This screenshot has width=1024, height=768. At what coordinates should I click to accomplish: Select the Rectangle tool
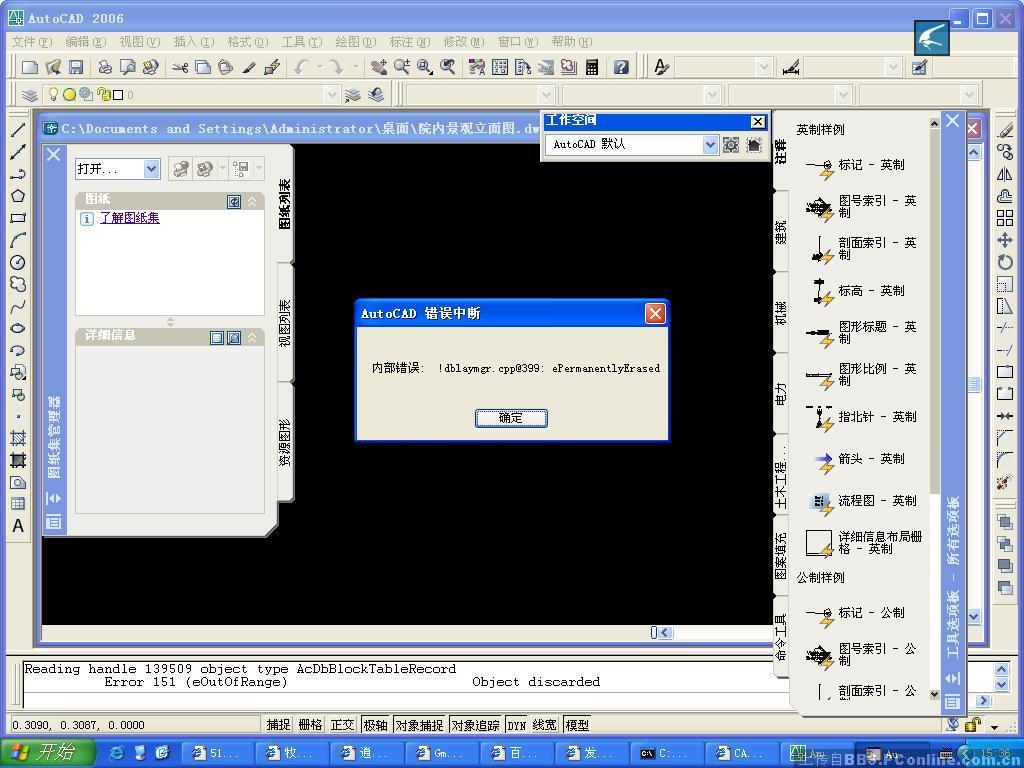tap(18, 218)
